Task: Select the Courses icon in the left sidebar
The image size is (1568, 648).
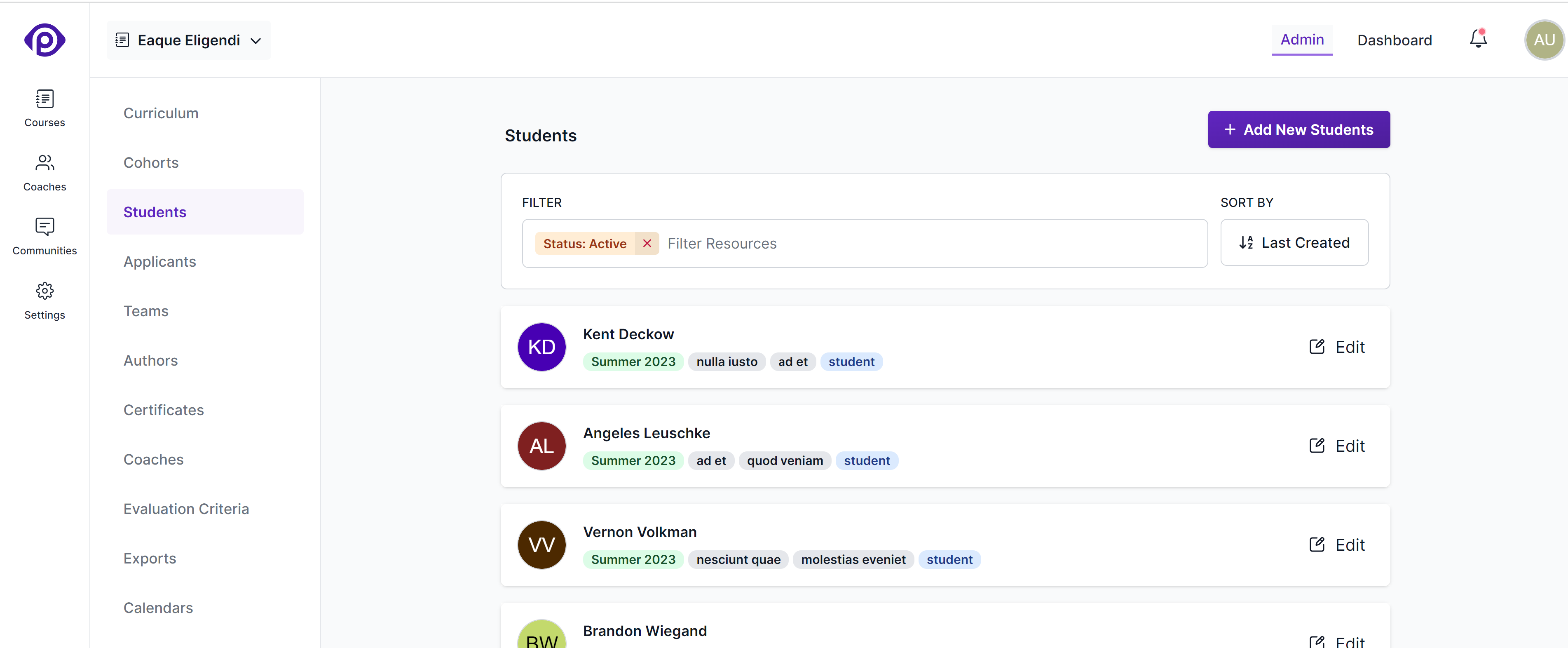Action: [x=44, y=99]
